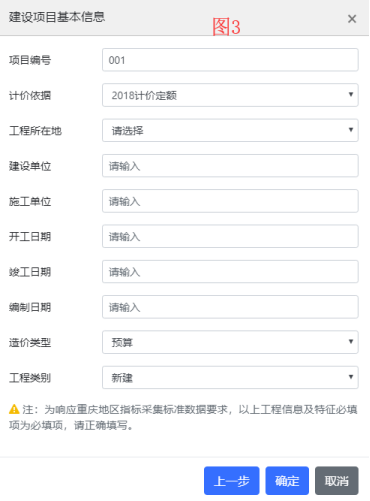Focus the 项目编号 field containing 001
This screenshot has height=501, width=370.
pos(230,60)
